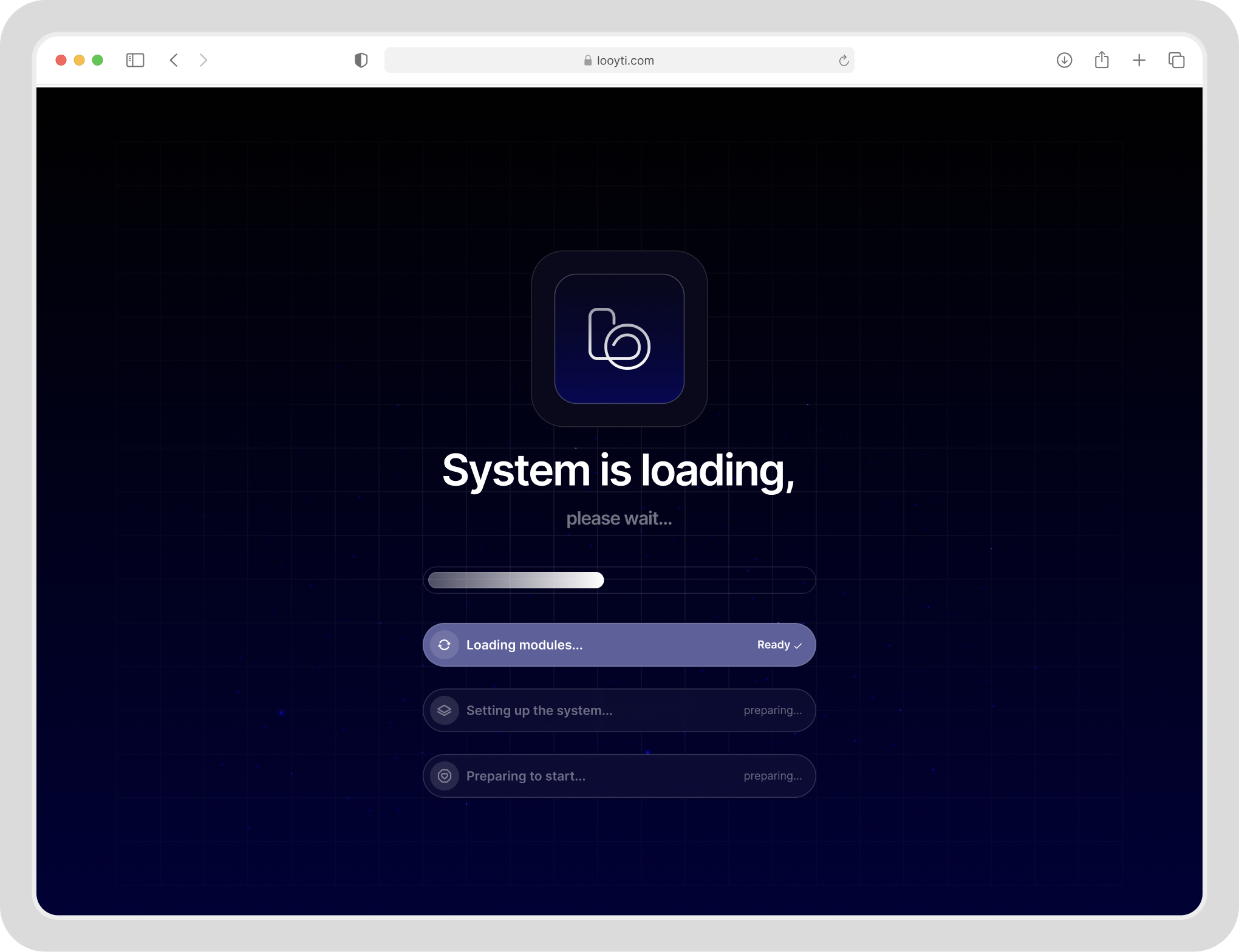Open a new tab with plus icon
The width and height of the screenshot is (1239, 952).
click(x=1139, y=60)
